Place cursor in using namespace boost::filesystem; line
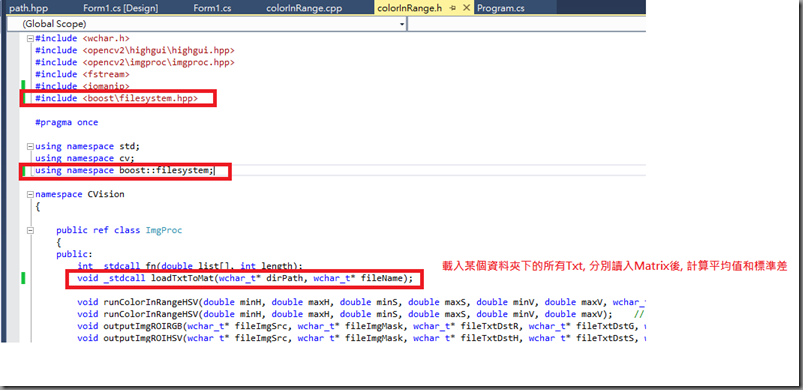 124,170
